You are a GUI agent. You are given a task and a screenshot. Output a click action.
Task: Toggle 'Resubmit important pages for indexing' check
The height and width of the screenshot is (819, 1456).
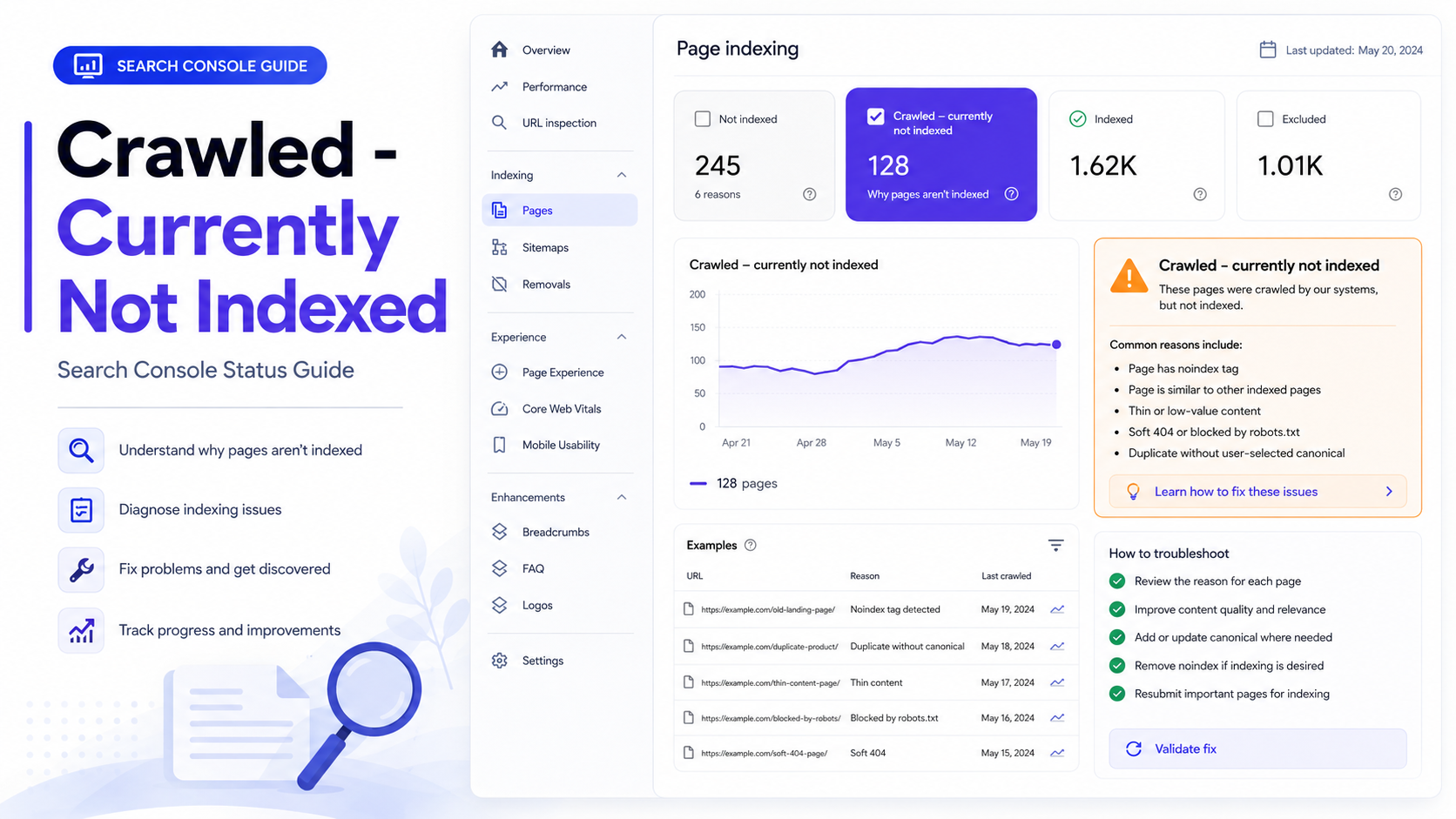pyautogui.click(x=1117, y=694)
